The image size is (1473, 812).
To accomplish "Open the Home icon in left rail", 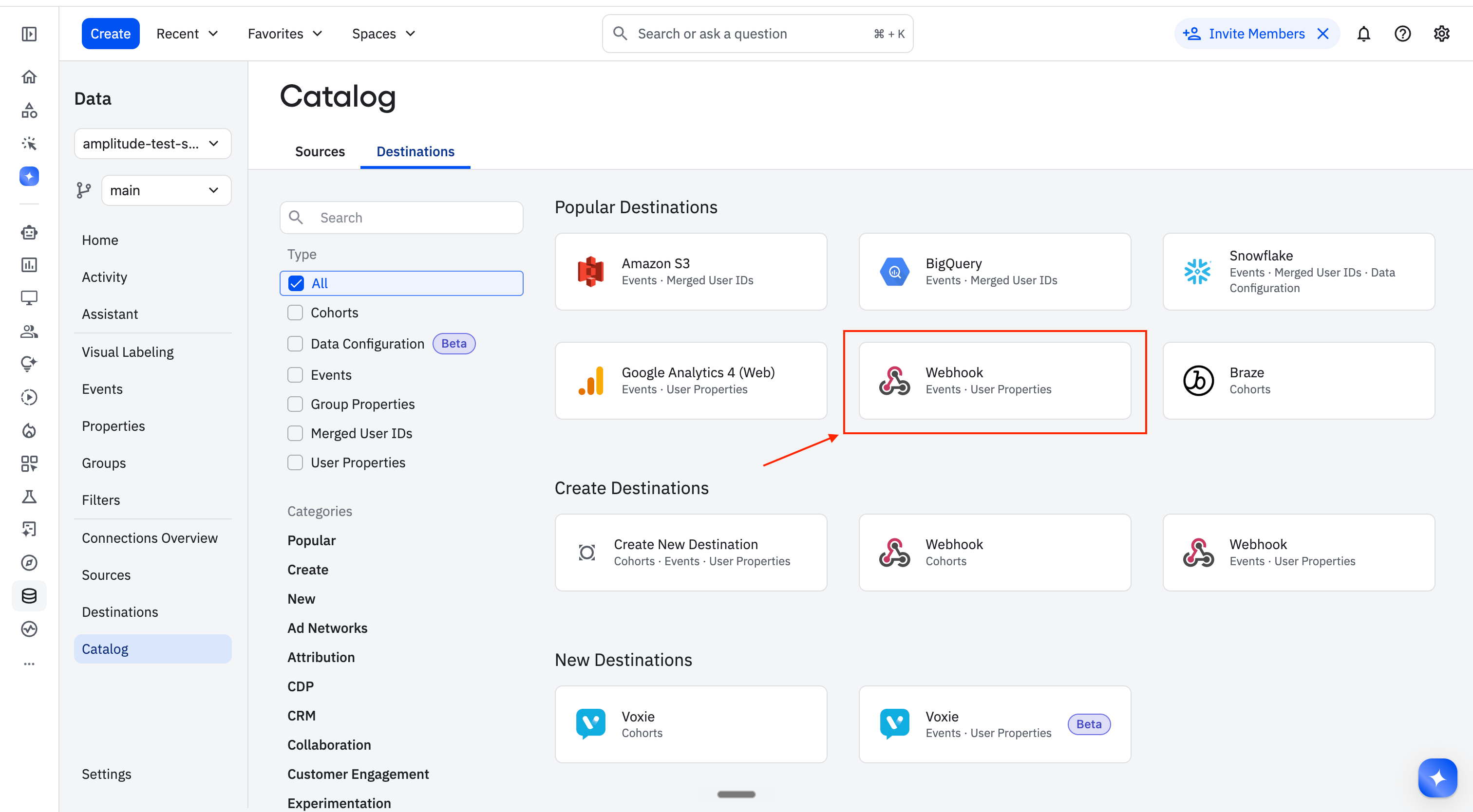I will [x=29, y=76].
